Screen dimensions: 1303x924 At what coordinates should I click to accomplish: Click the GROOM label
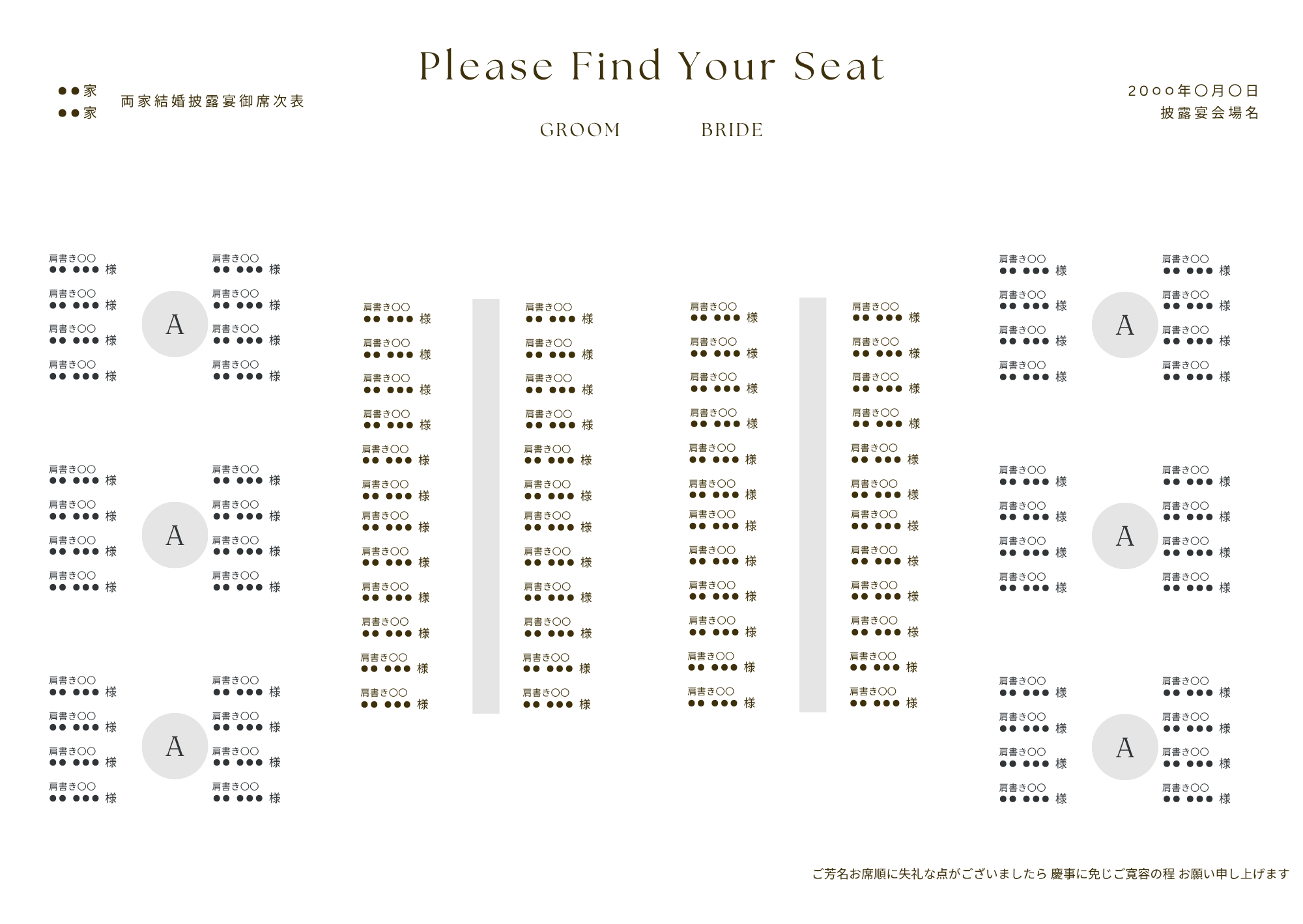(x=580, y=130)
